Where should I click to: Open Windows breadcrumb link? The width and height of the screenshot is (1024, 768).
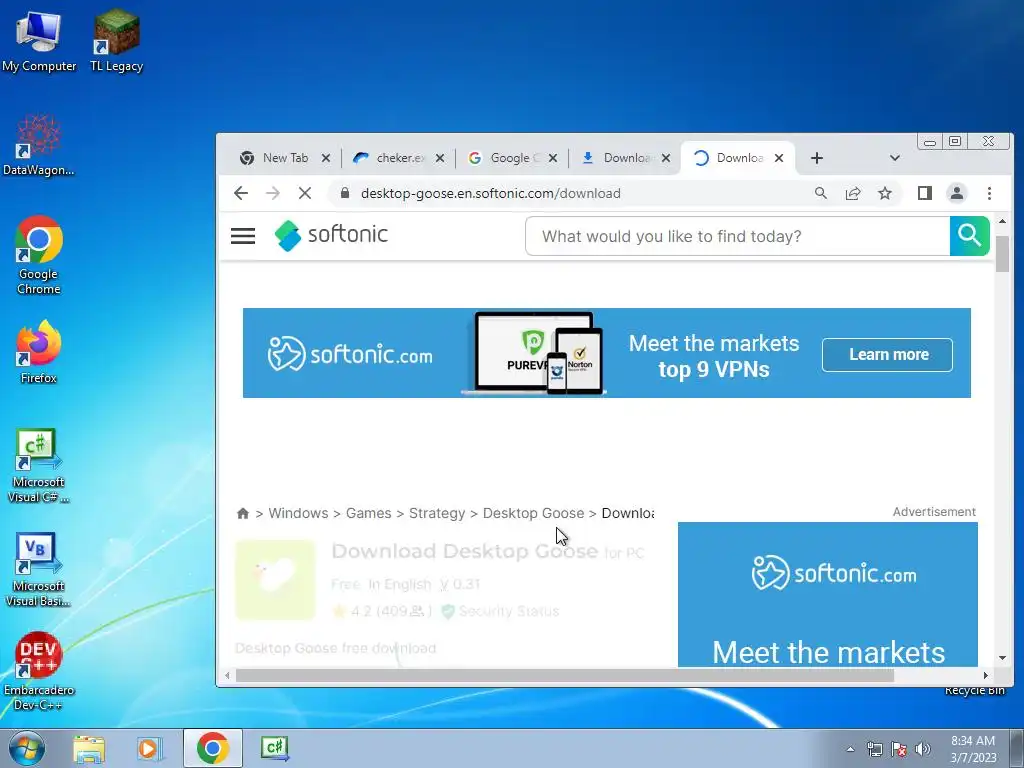coord(298,513)
